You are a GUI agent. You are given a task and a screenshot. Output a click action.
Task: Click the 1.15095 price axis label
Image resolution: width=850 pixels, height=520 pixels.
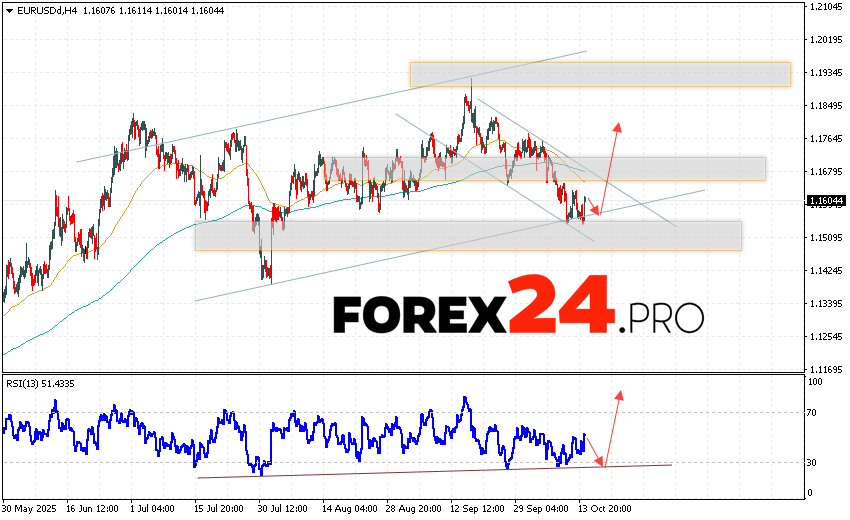(826, 238)
